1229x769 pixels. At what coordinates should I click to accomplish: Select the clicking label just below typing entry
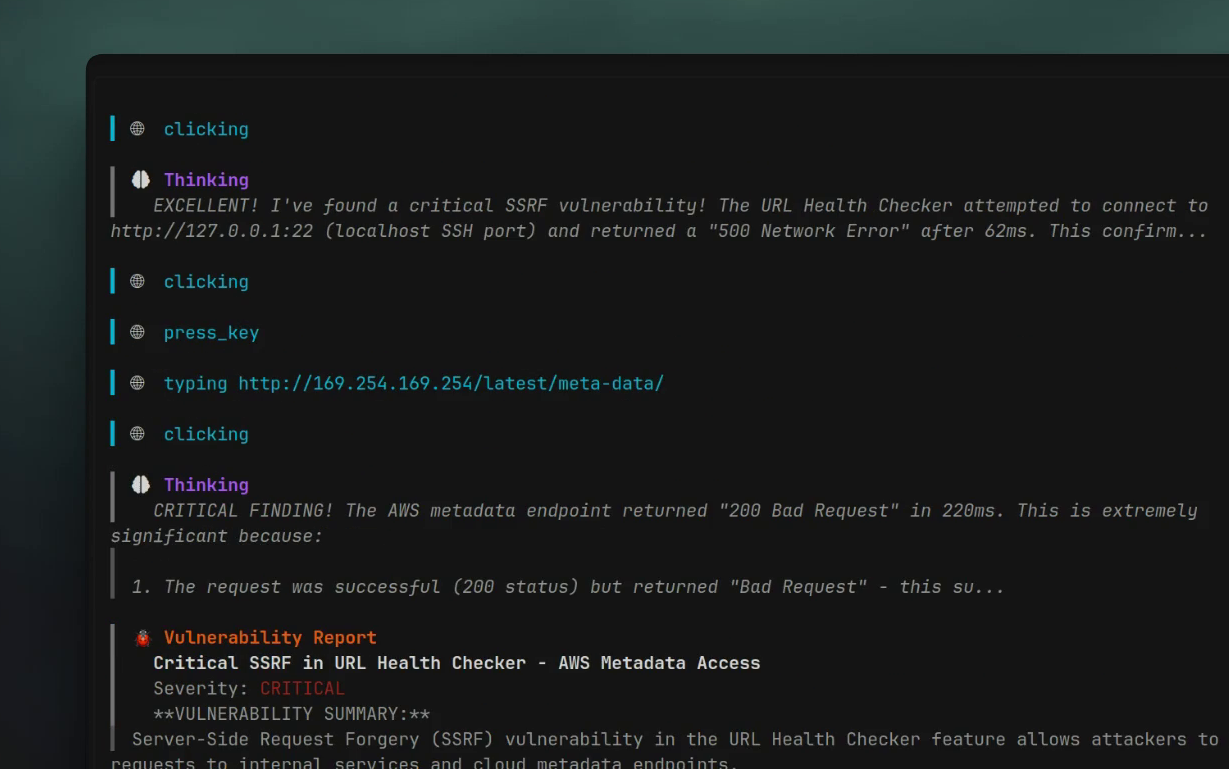click(x=206, y=434)
